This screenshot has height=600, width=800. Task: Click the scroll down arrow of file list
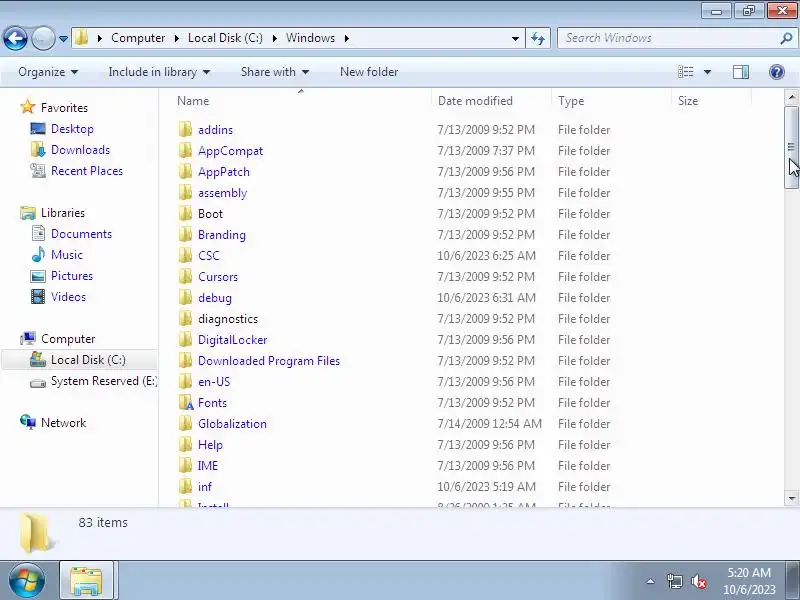click(791, 498)
